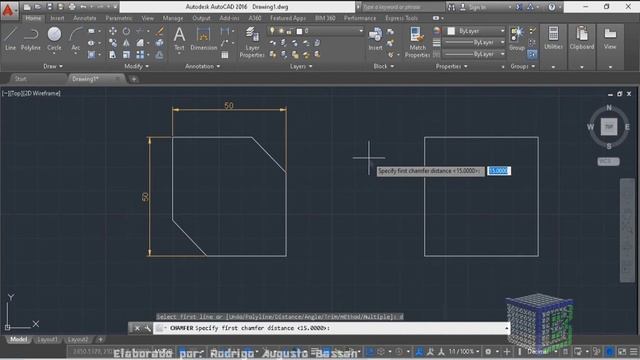Image resolution: width=640 pixels, height=360 pixels.
Task: Expand the Properties panel
Action: (x=451, y=66)
